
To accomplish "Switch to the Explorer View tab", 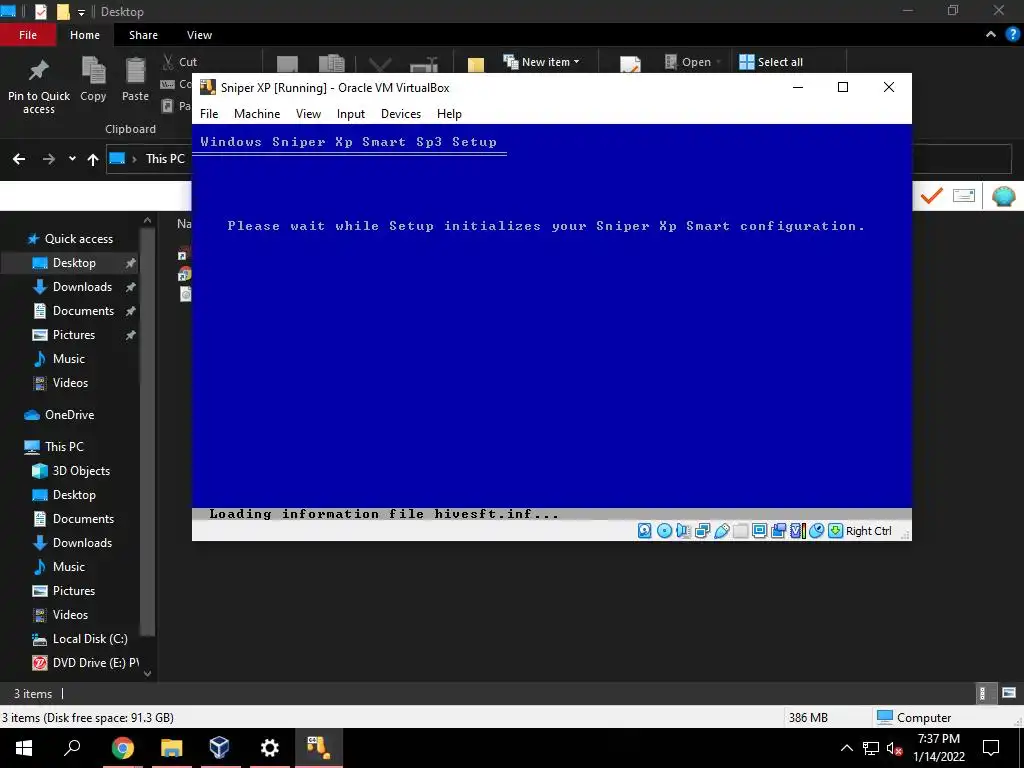I will (x=199, y=35).
